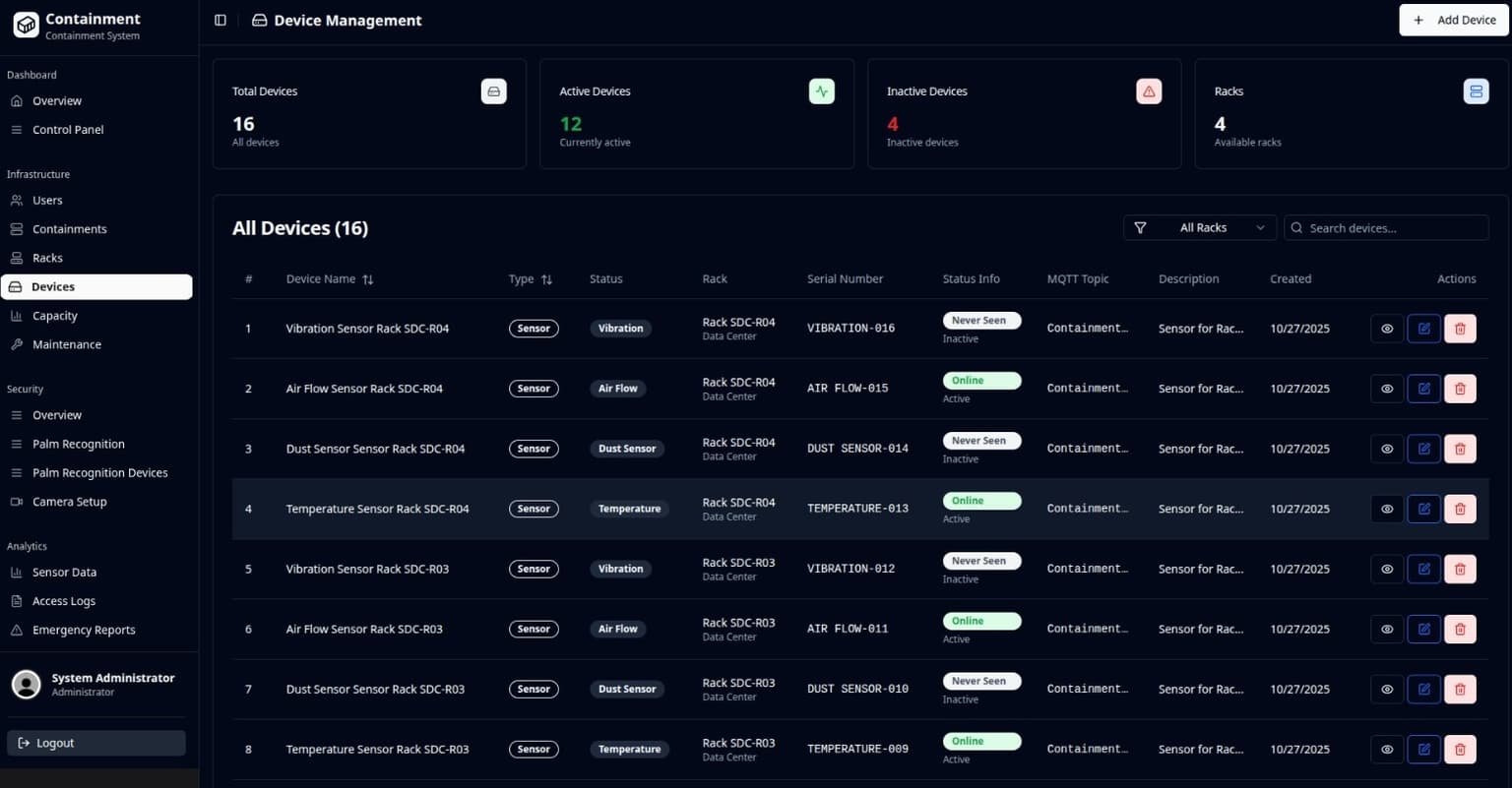The height and width of the screenshot is (788, 1512).
Task: Open the Sensor Data page
Action: coord(65,572)
